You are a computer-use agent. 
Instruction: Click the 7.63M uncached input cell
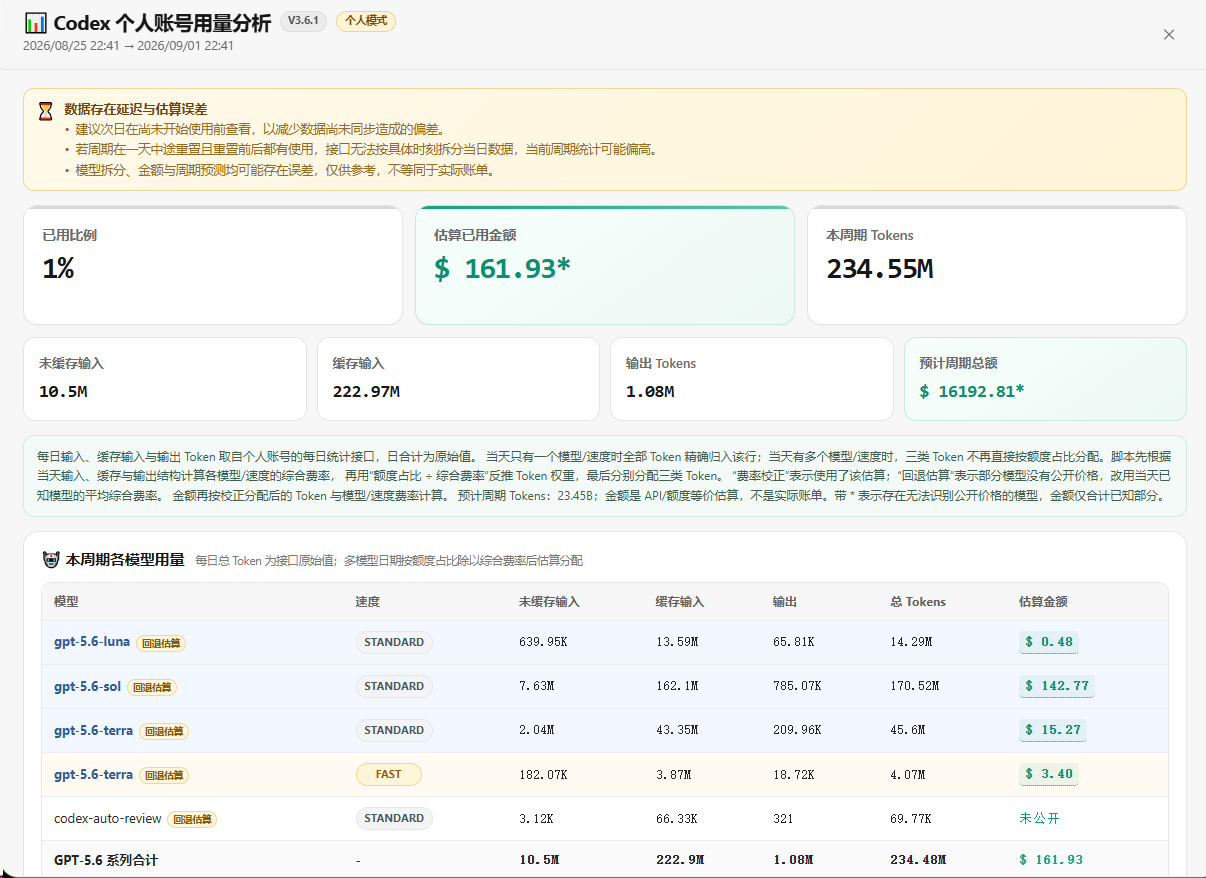point(536,686)
